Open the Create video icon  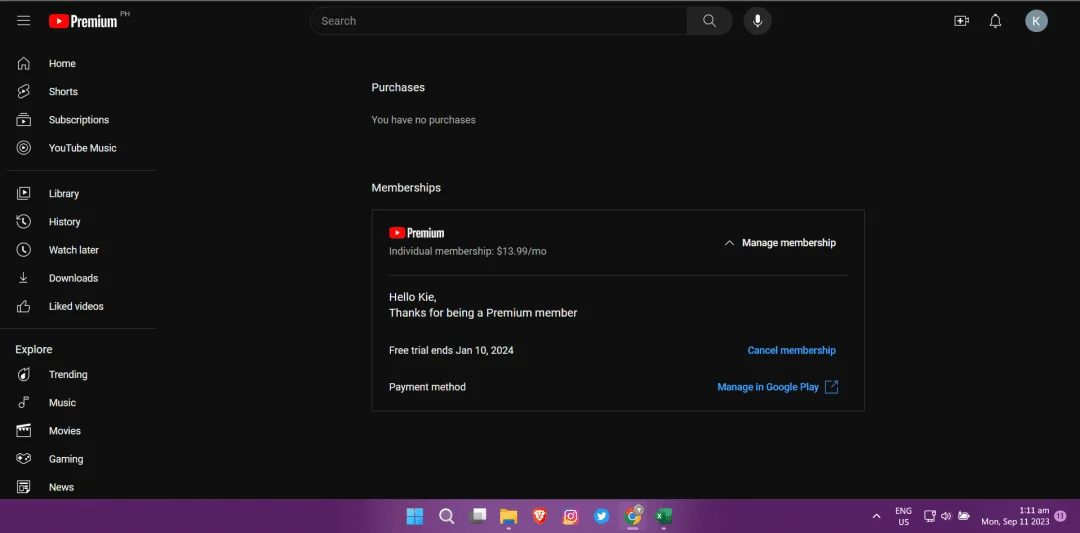(x=961, y=21)
